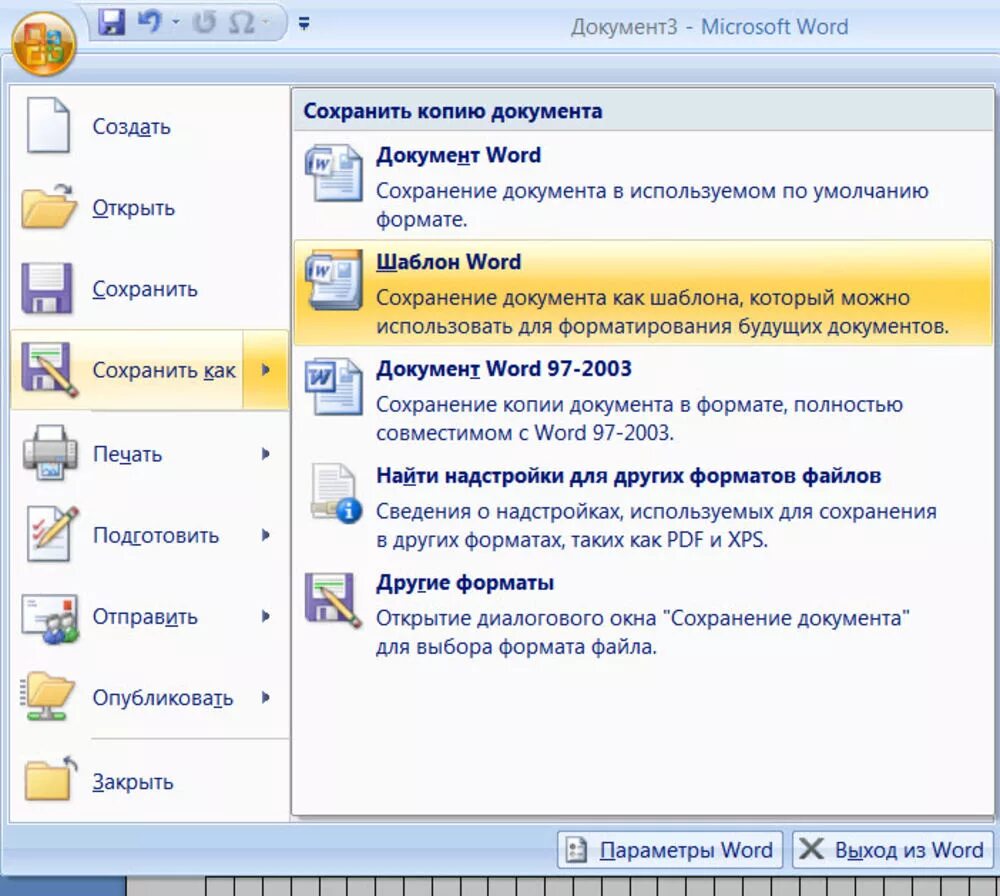Click the Сохранить копию документа header
Screen dimensions: 1000x896
(x=453, y=111)
